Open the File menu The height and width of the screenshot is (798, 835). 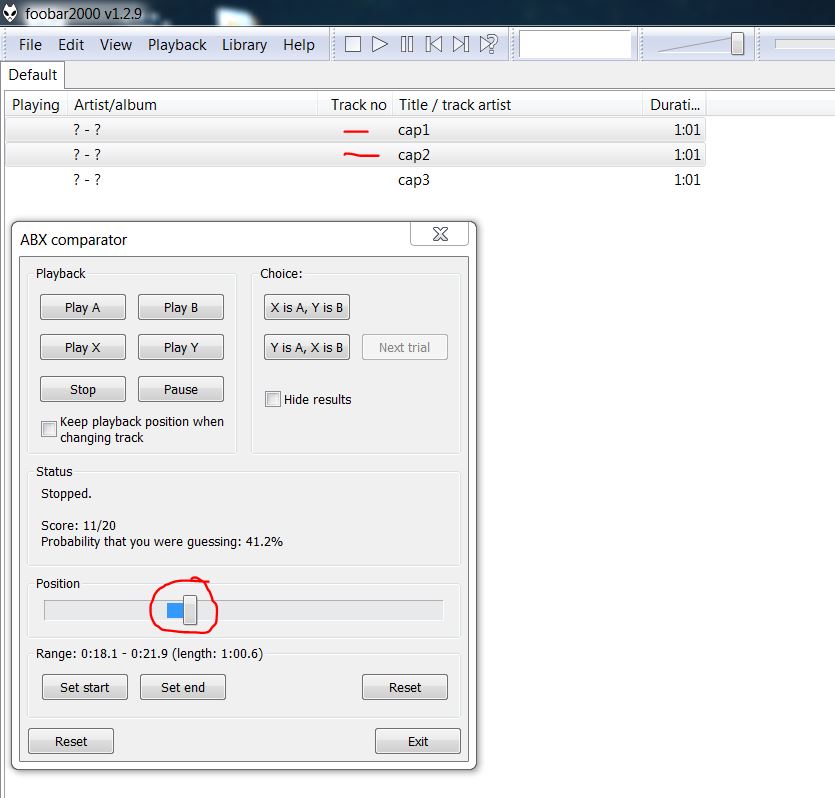30,45
